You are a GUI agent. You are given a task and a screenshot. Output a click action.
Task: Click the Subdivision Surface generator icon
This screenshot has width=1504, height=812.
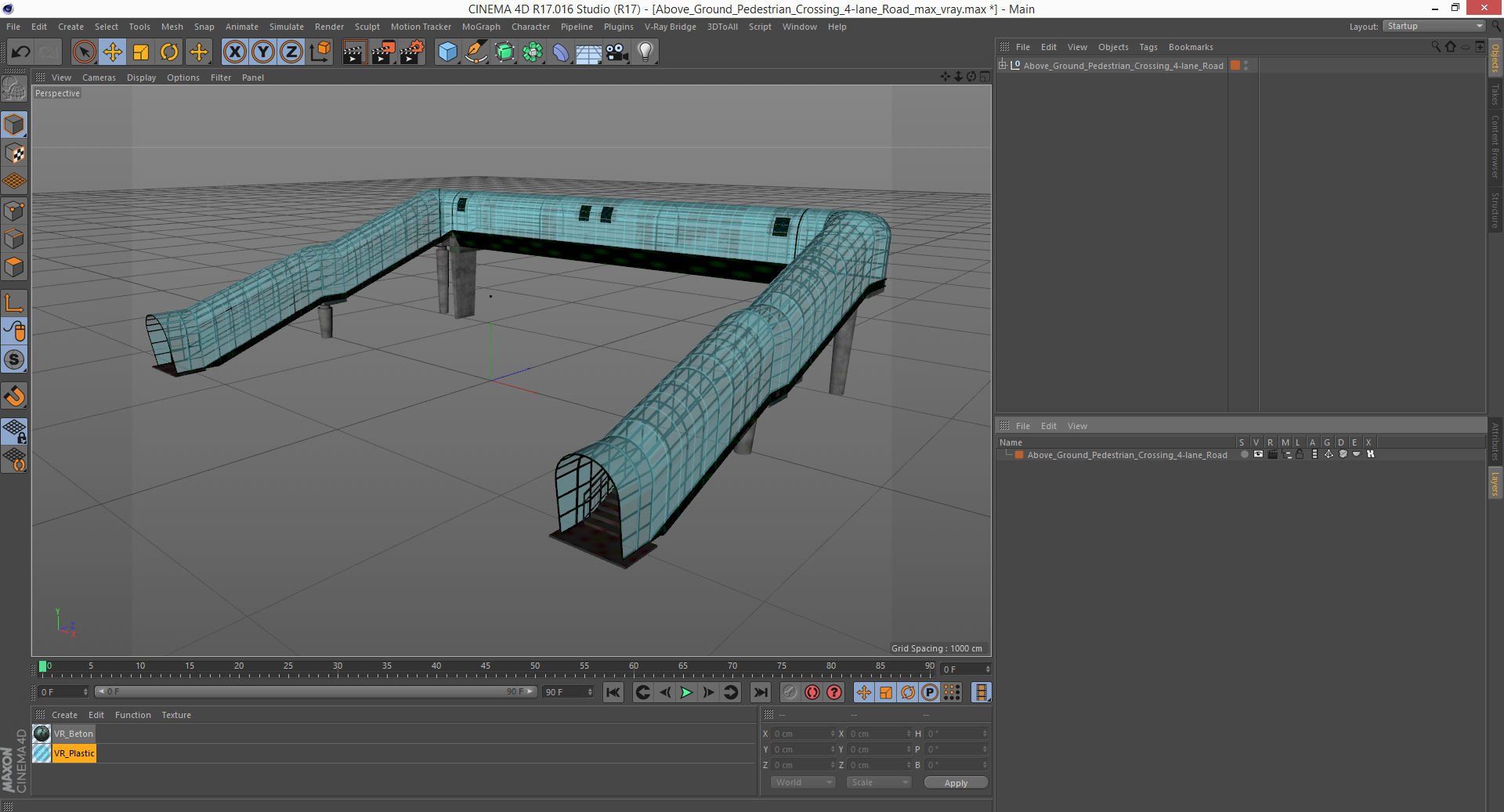504,52
